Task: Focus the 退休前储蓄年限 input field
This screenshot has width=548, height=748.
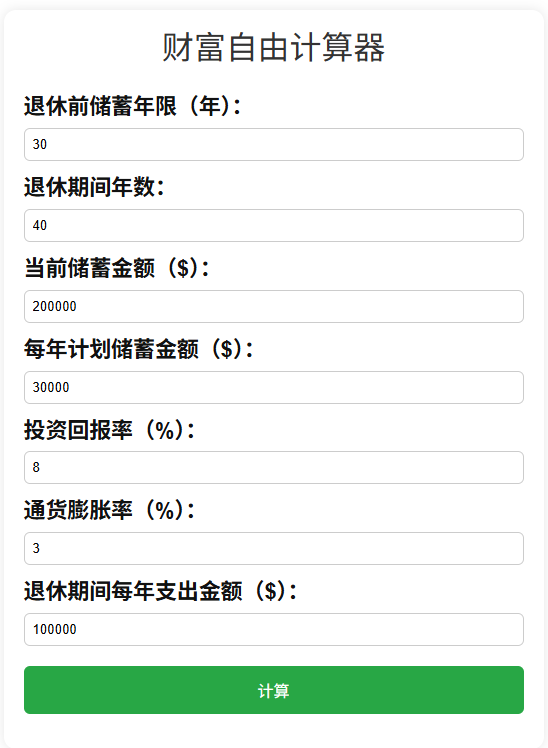Action: pyautogui.click(x=274, y=145)
